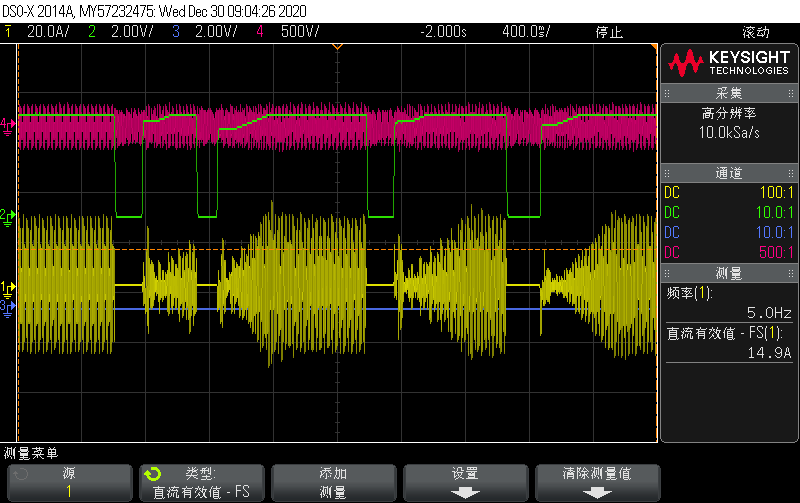Toggle channel 1 20.0A/ scale indicator
Image resolution: width=800 pixels, height=503 pixels.
(41, 32)
